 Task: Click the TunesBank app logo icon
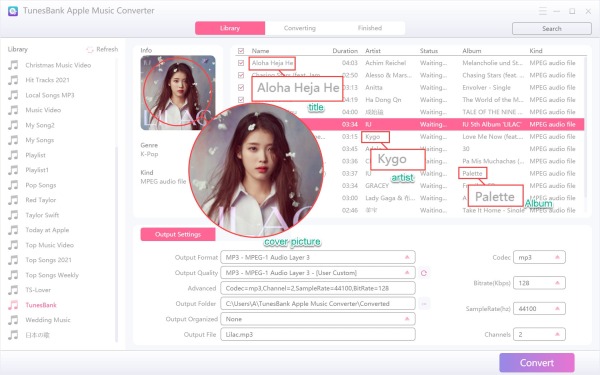pyautogui.click(x=13, y=11)
